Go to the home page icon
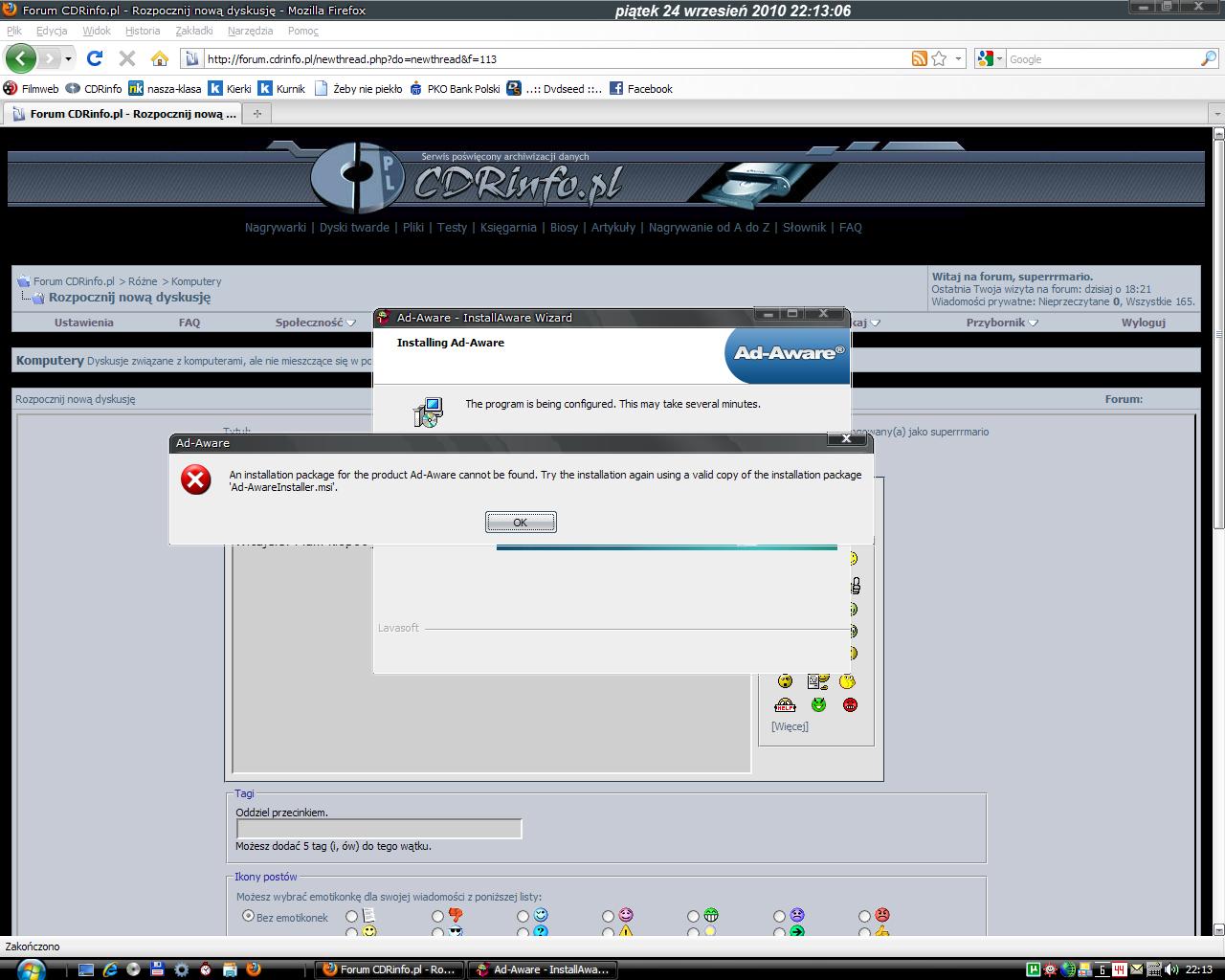This screenshot has height=980, width=1225. point(160,58)
